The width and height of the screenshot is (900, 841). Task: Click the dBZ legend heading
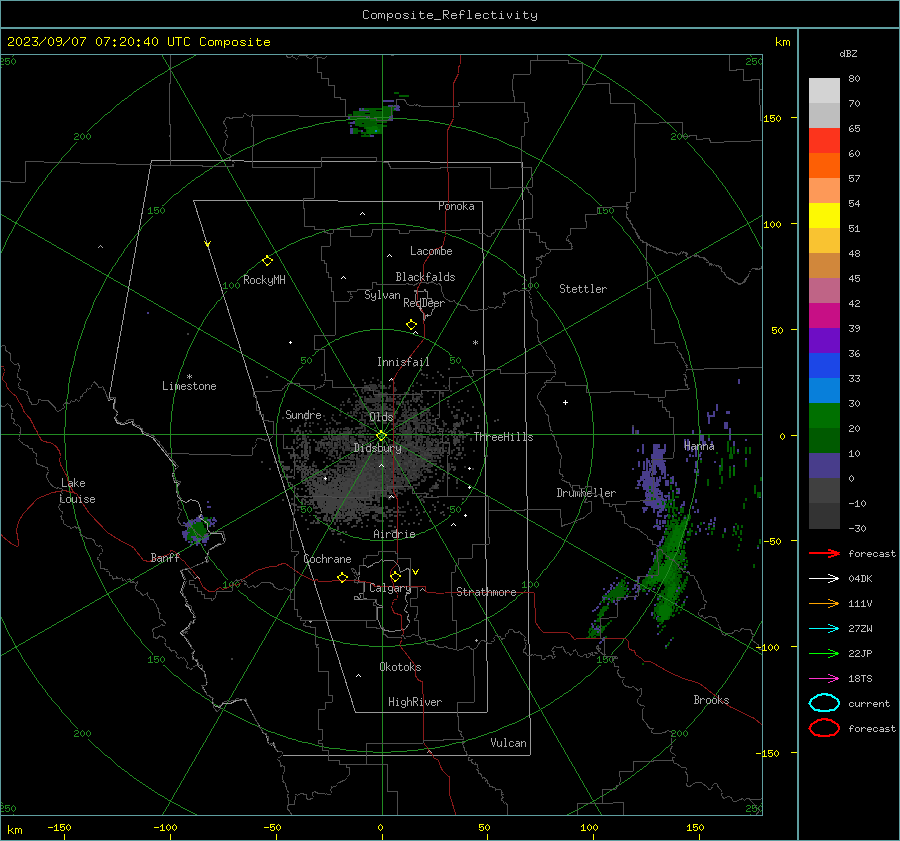pos(848,53)
